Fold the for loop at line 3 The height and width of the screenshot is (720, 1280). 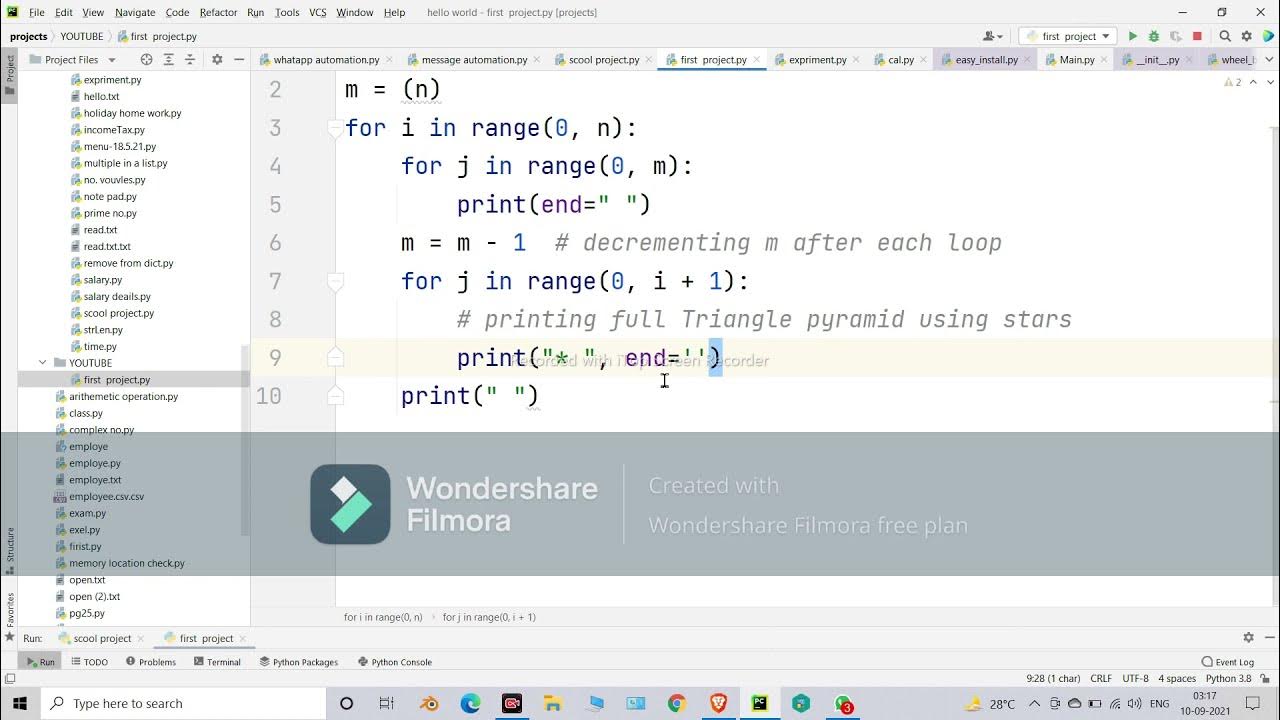pos(336,128)
